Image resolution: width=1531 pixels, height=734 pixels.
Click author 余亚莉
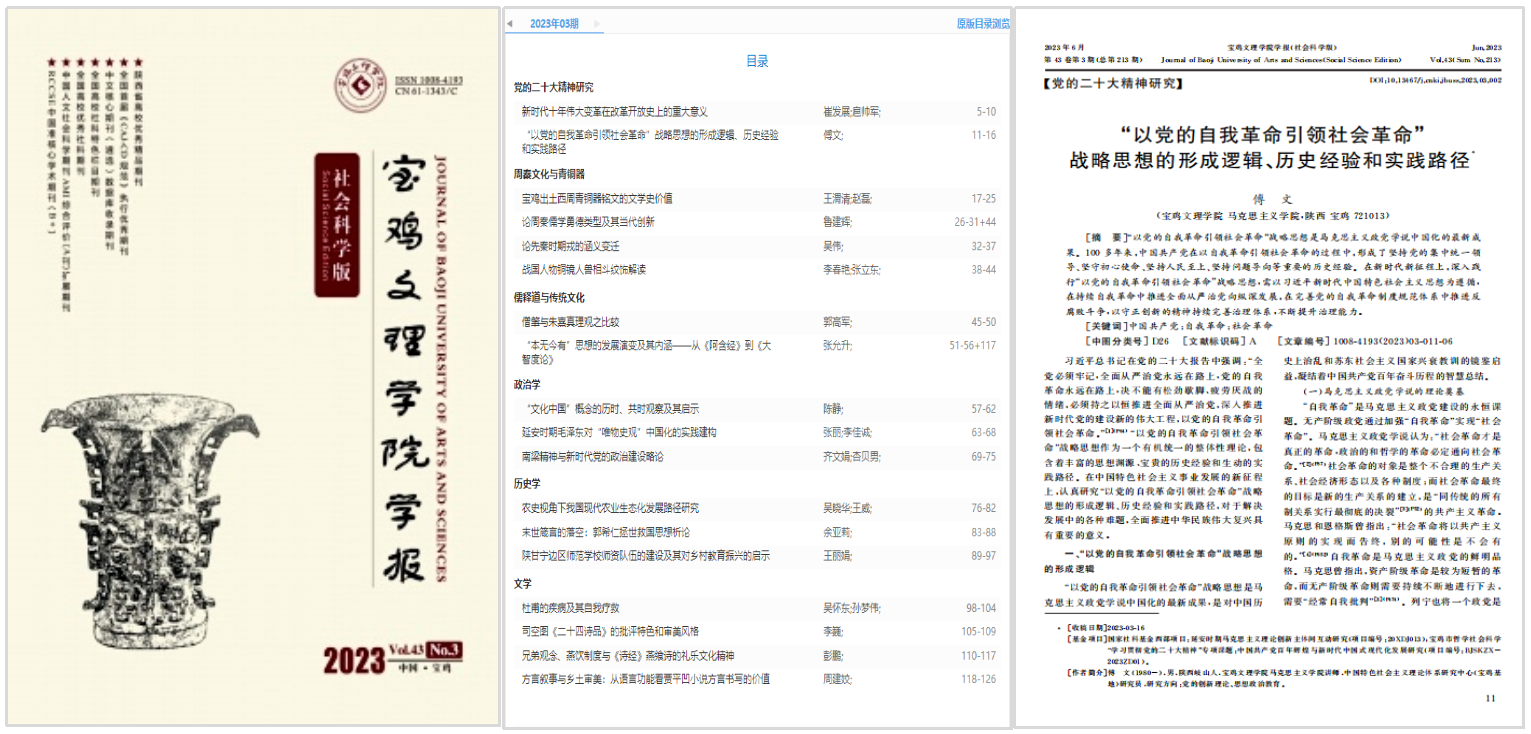838,532
